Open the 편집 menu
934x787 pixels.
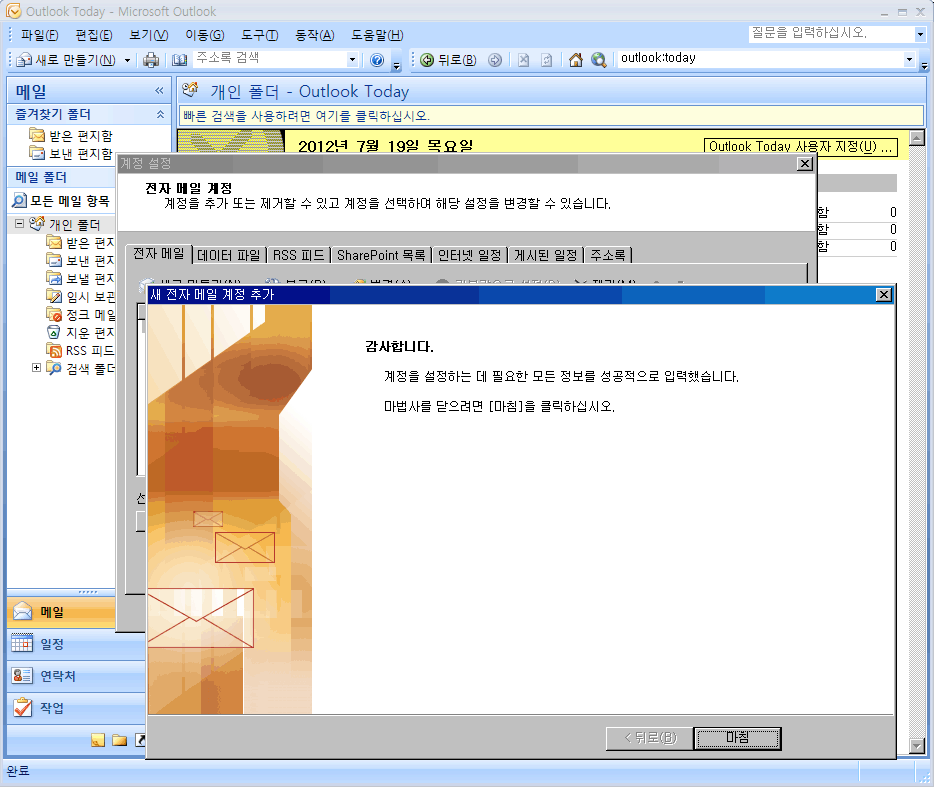coord(94,35)
